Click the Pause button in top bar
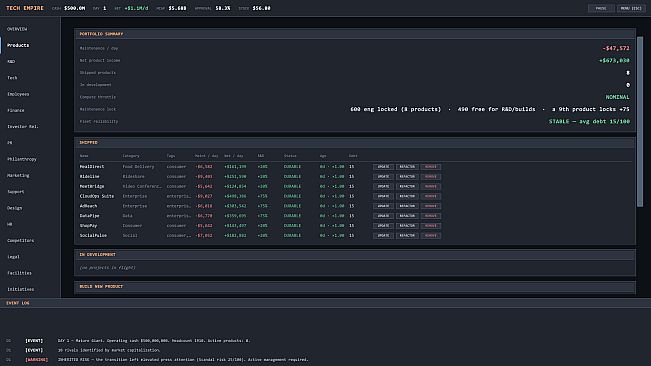This screenshot has width=651, height=366. (x=601, y=8)
